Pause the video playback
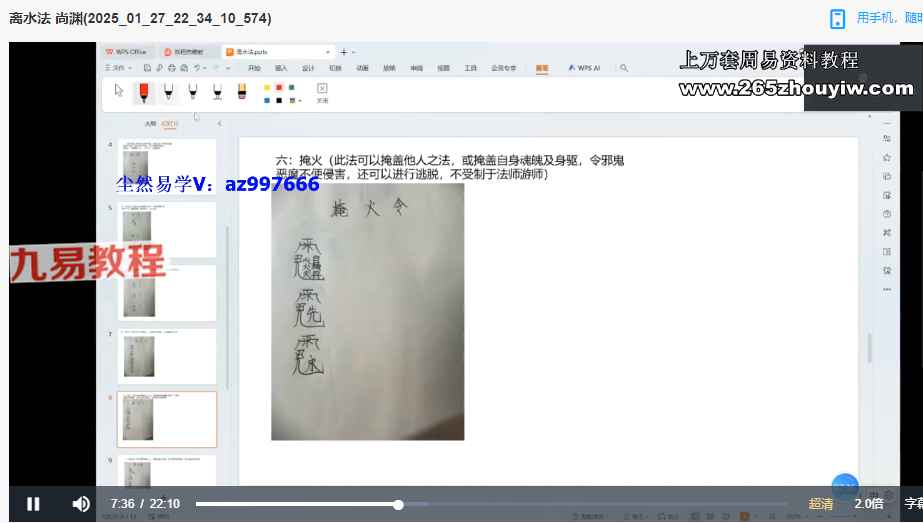Image resolution: width=923 pixels, height=523 pixels. click(33, 504)
